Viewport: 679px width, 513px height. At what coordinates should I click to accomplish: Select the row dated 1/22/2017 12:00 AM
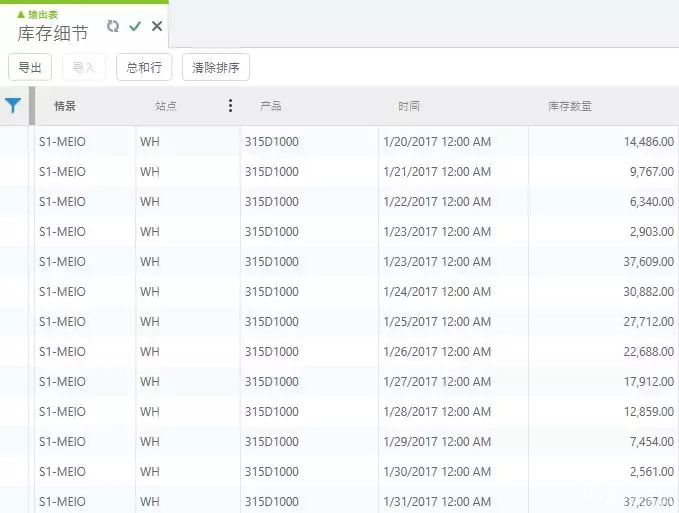(437, 202)
